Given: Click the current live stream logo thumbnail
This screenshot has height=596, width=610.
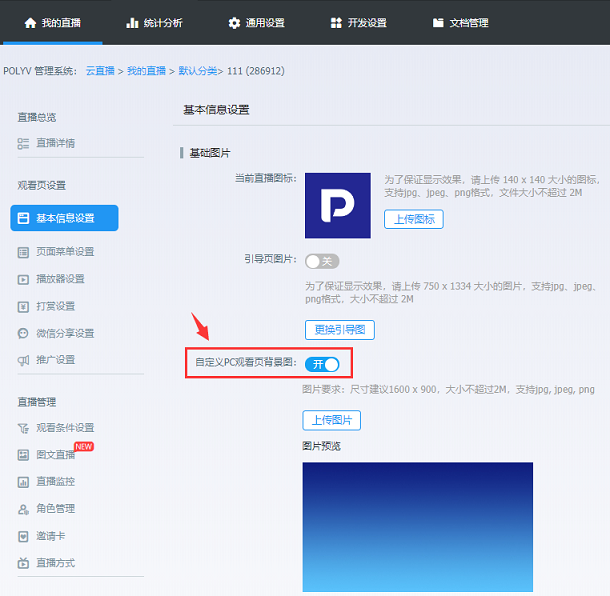Looking at the screenshot, I should (x=337, y=205).
